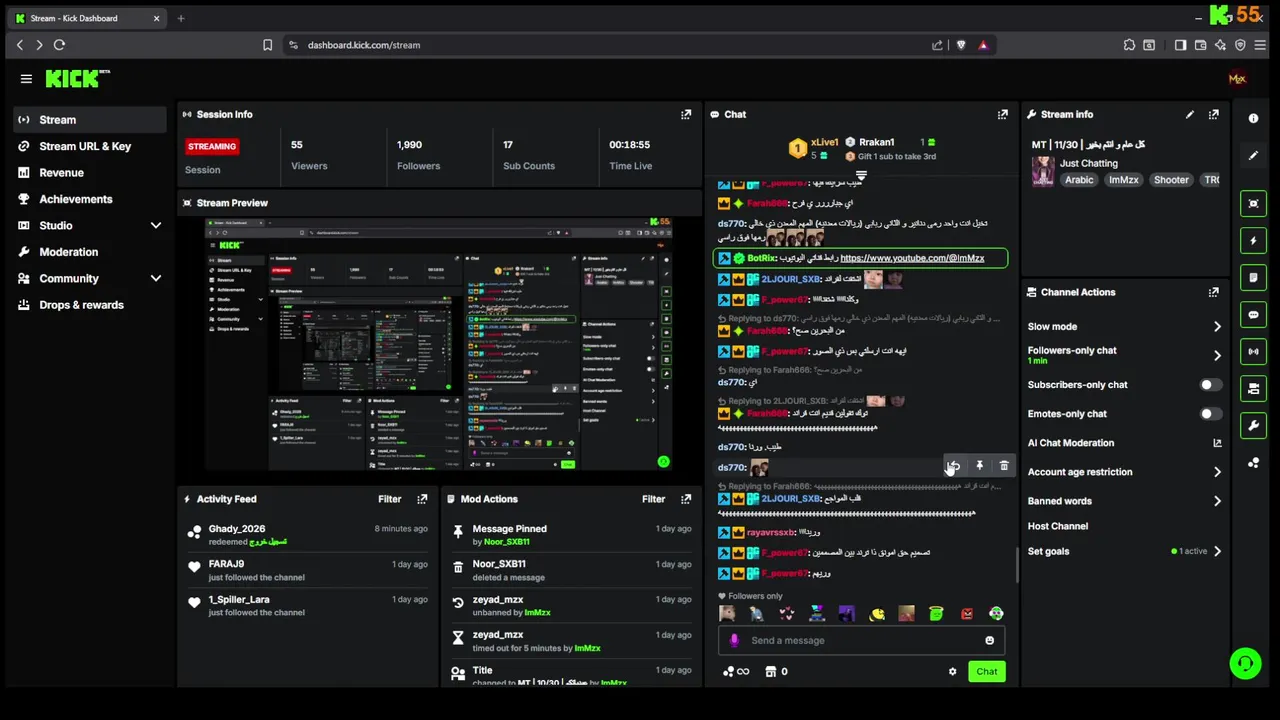Click the pencil icon in the right sidebar
Viewport: 1280px width, 720px height.
point(1253,155)
